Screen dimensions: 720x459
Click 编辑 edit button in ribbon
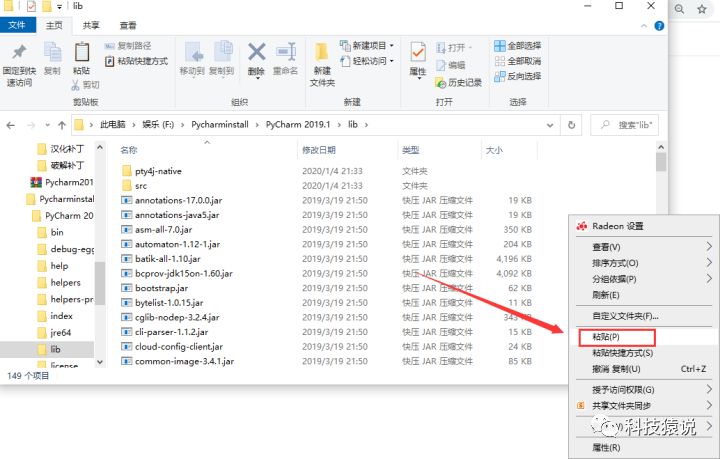[x=450, y=65]
